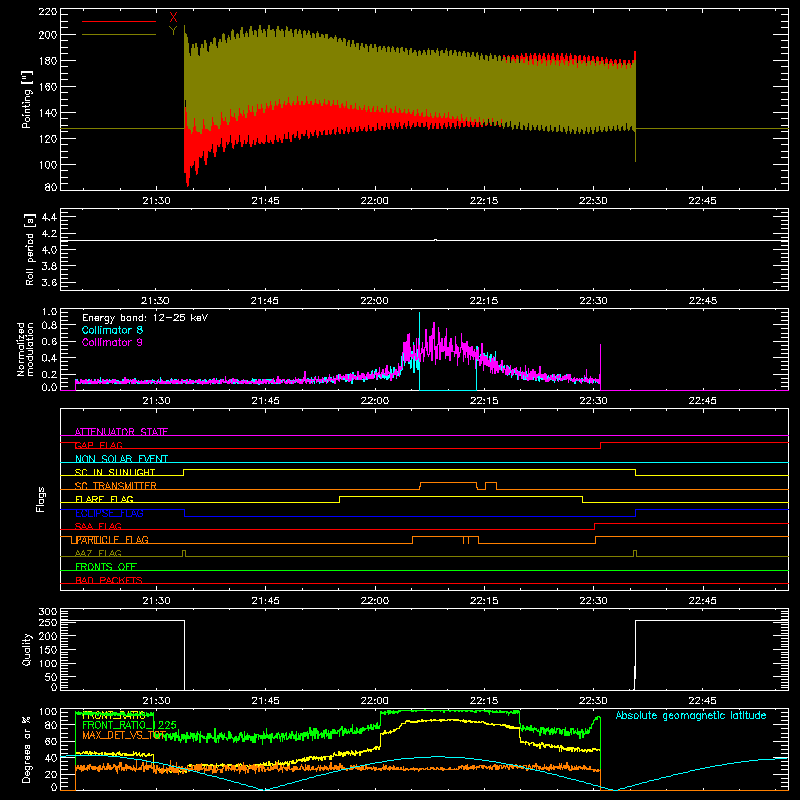Image resolution: width=800 pixels, height=800 pixels.
Task: Click the olive "Y" legend label
Action: pos(173,31)
